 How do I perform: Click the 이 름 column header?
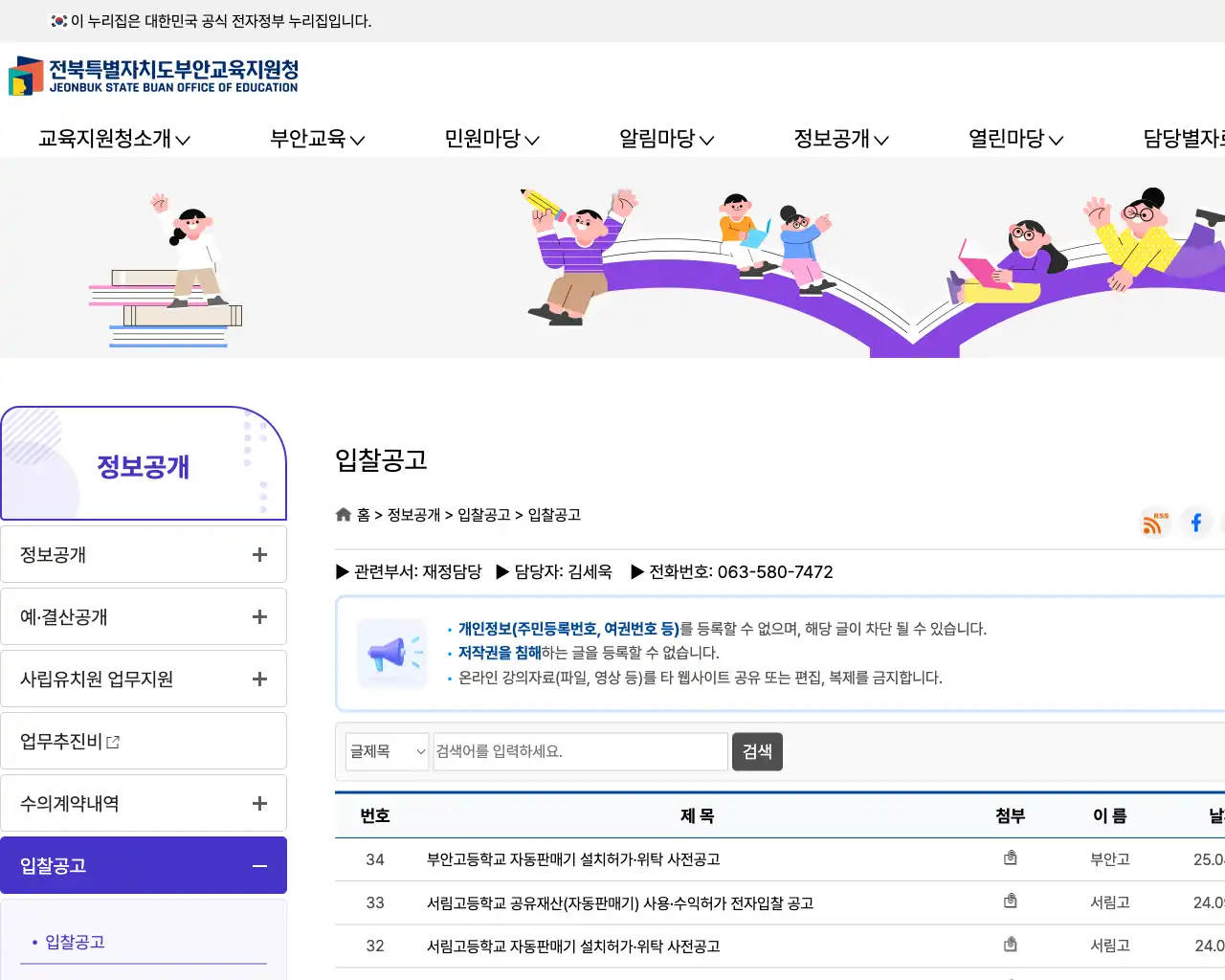1110,815
